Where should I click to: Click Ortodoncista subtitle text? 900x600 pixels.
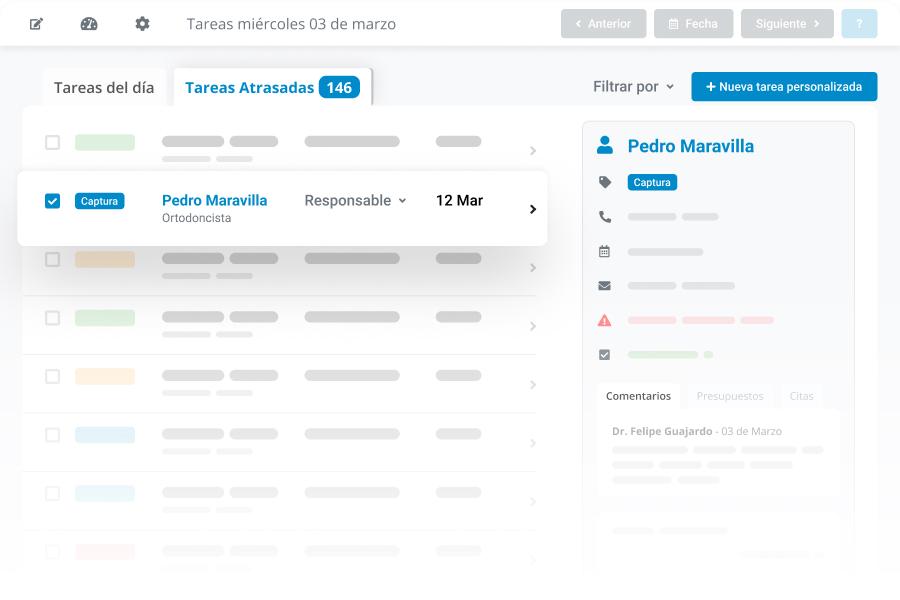point(196,218)
